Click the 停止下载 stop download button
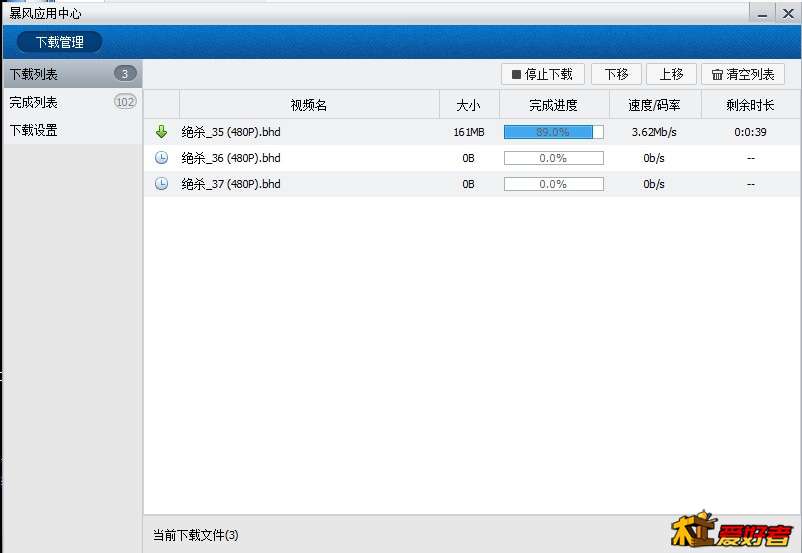 coord(543,74)
